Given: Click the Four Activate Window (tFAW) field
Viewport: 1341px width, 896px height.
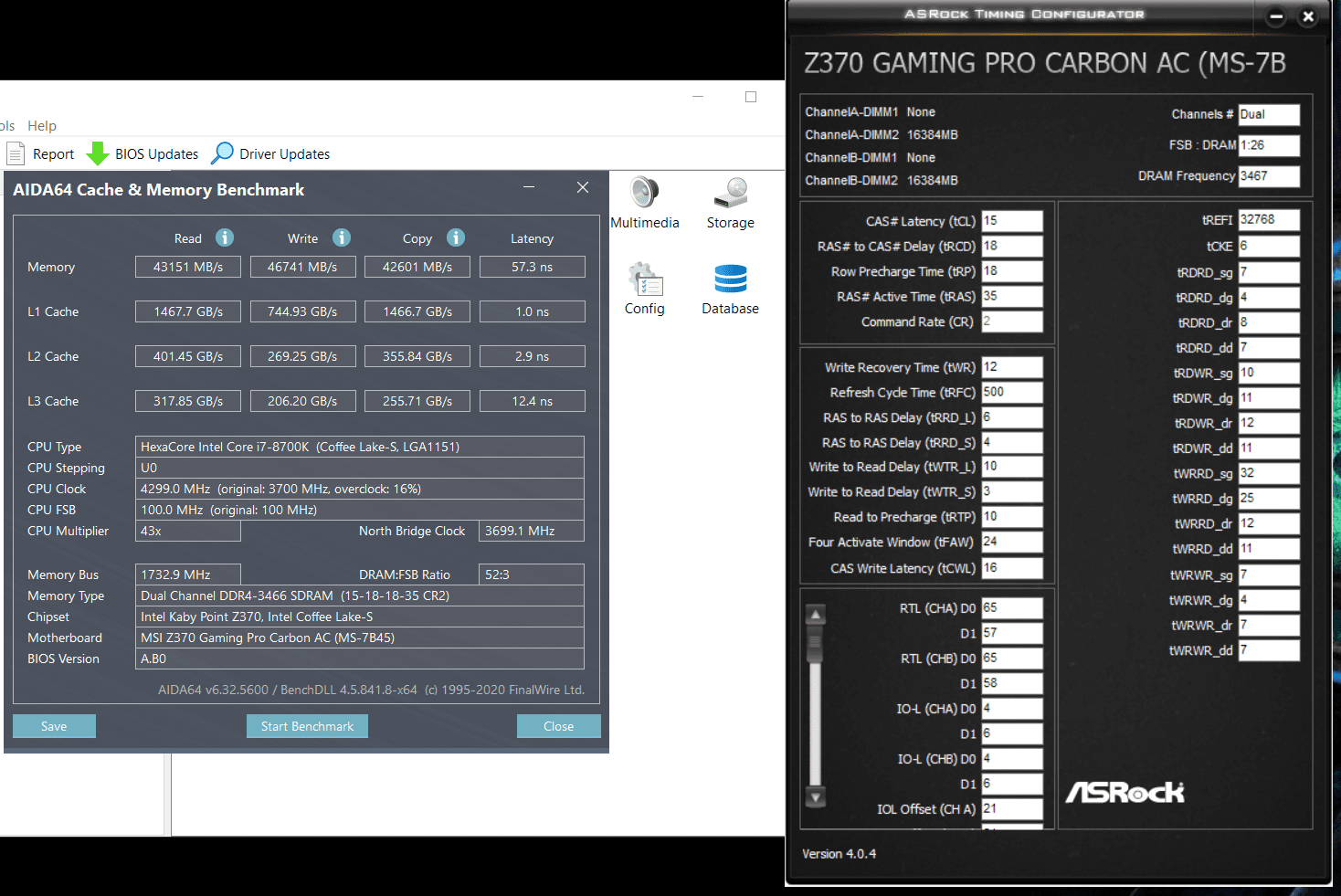Looking at the screenshot, I should 1012,543.
